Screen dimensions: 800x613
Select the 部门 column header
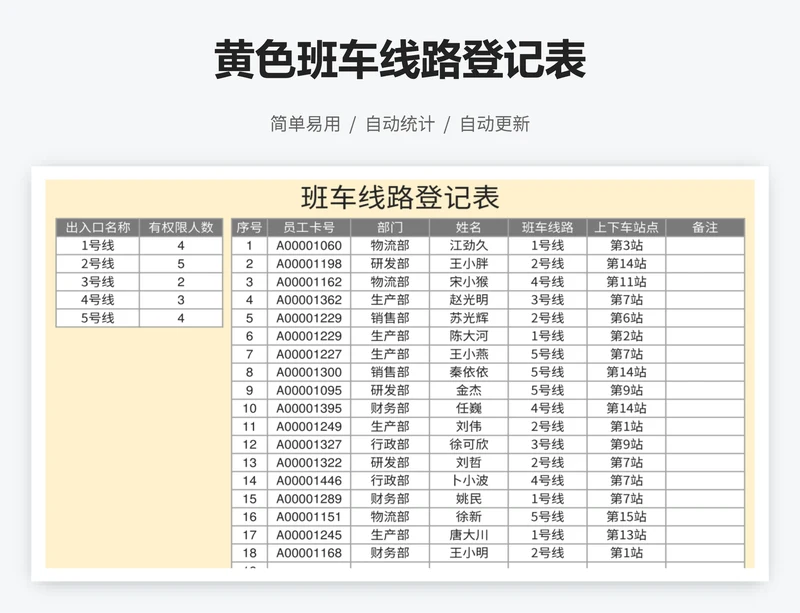coord(390,228)
